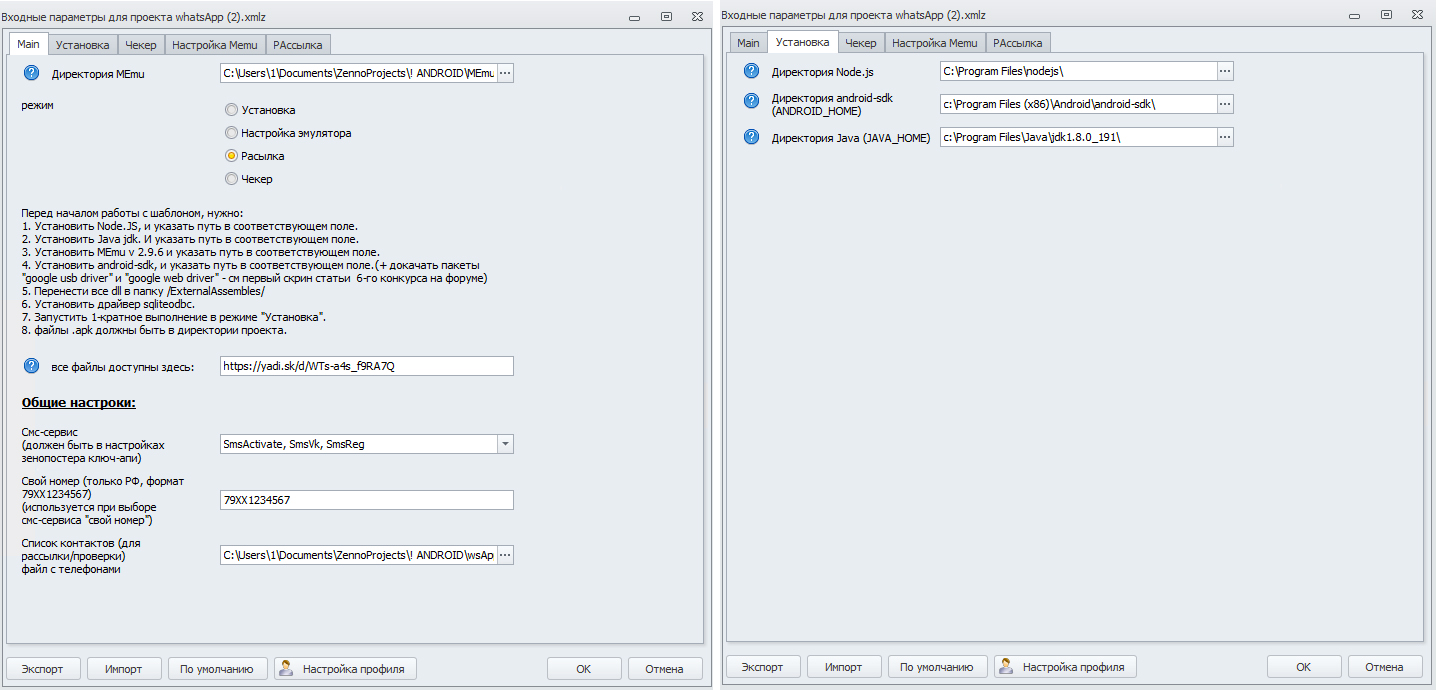The image size is (1440, 690).
Task: Expand the Смс-сервис dropdown list
Action: point(505,444)
